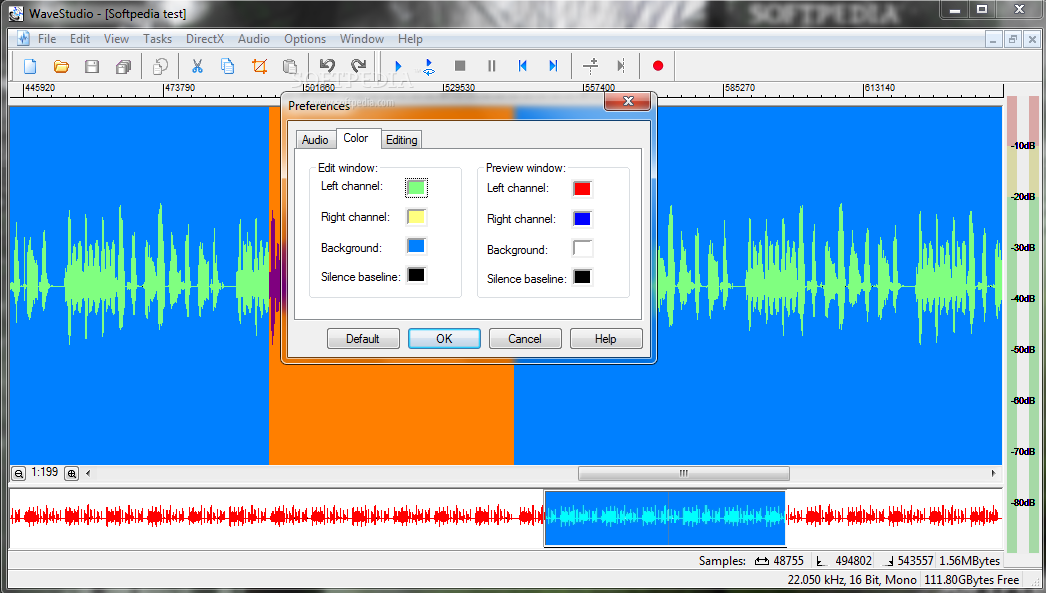1046x593 pixels.
Task: Zoom out with the minus magnifier
Action: (x=19, y=474)
